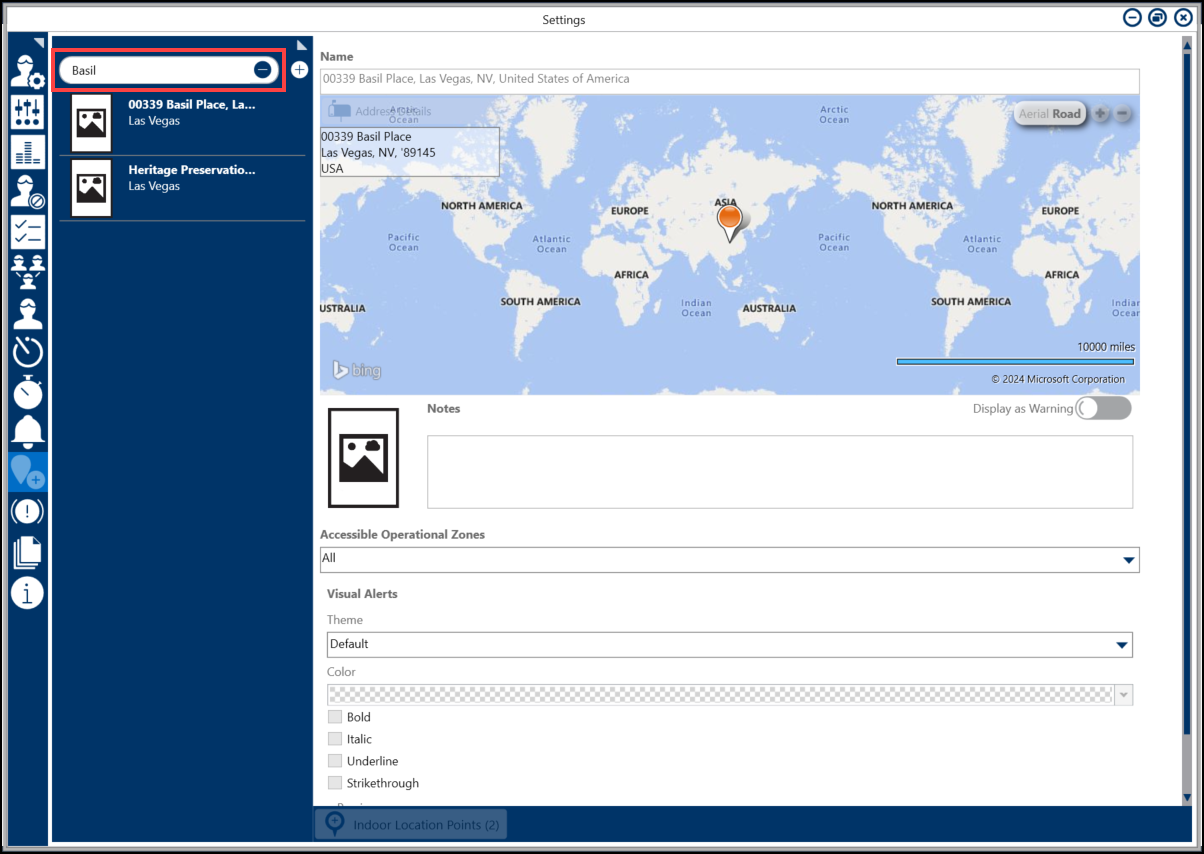This screenshot has height=854, width=1204.
Task: Clear the Basil search with minus icon
Action: point(262,70)
